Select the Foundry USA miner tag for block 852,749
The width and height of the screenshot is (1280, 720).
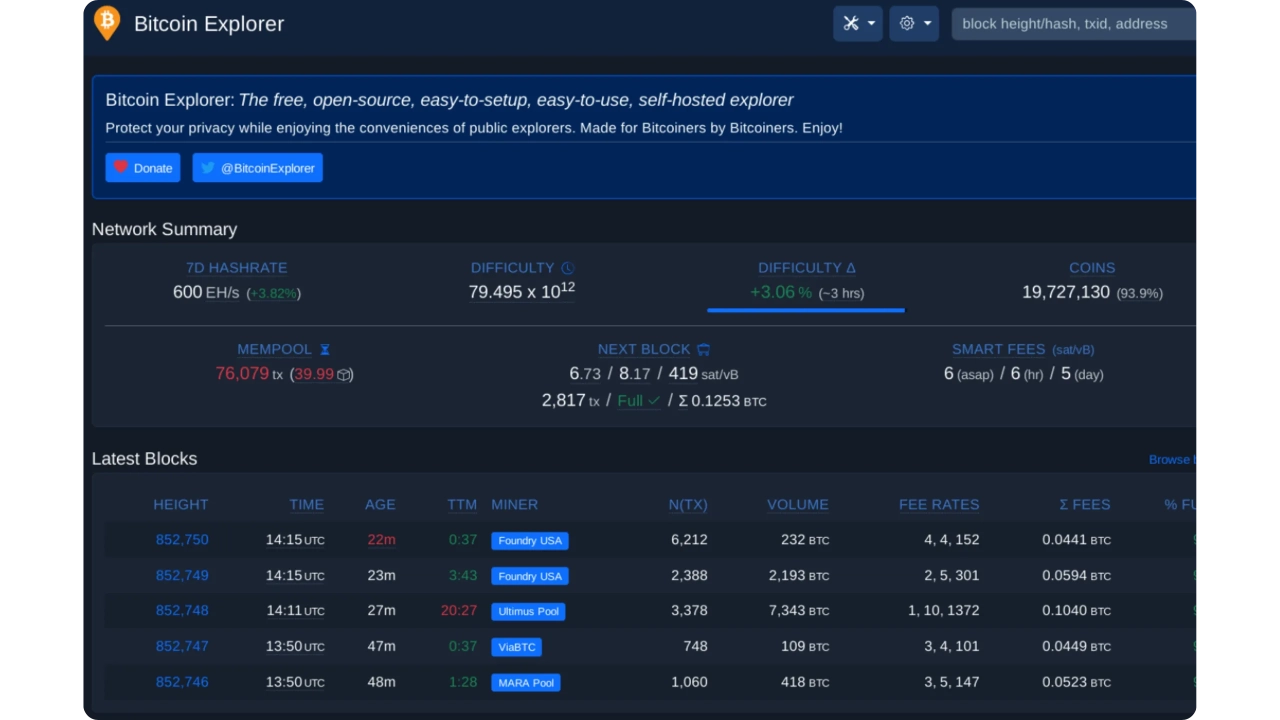530,576
